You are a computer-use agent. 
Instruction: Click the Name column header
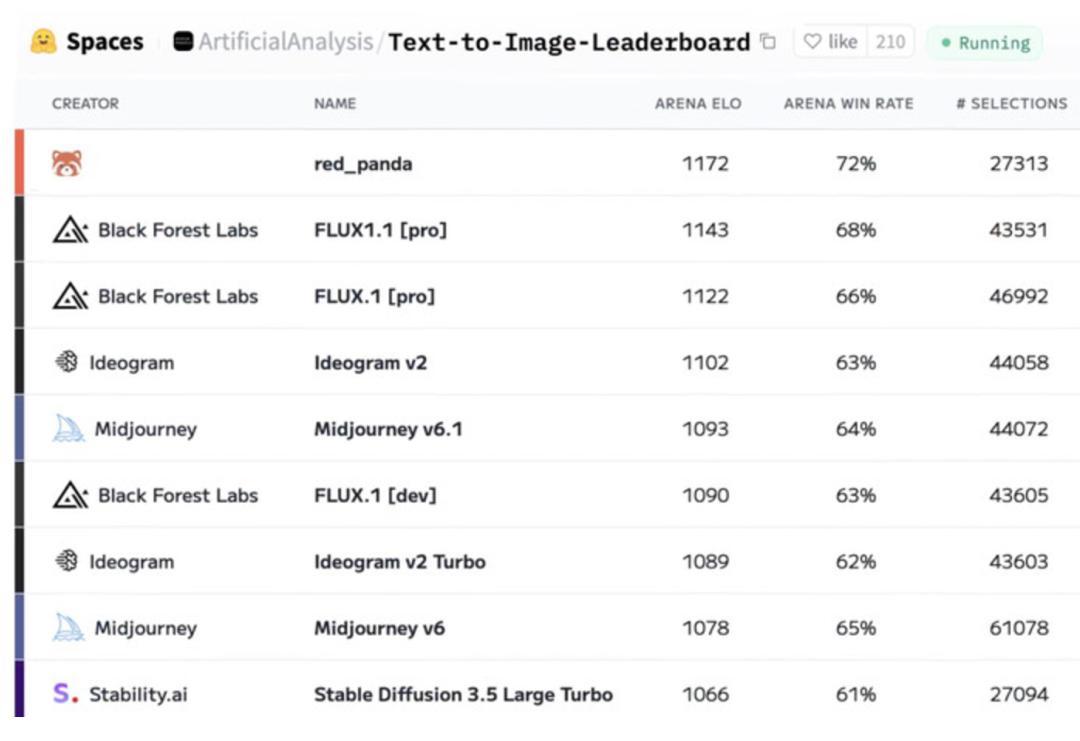coord(335,103)
